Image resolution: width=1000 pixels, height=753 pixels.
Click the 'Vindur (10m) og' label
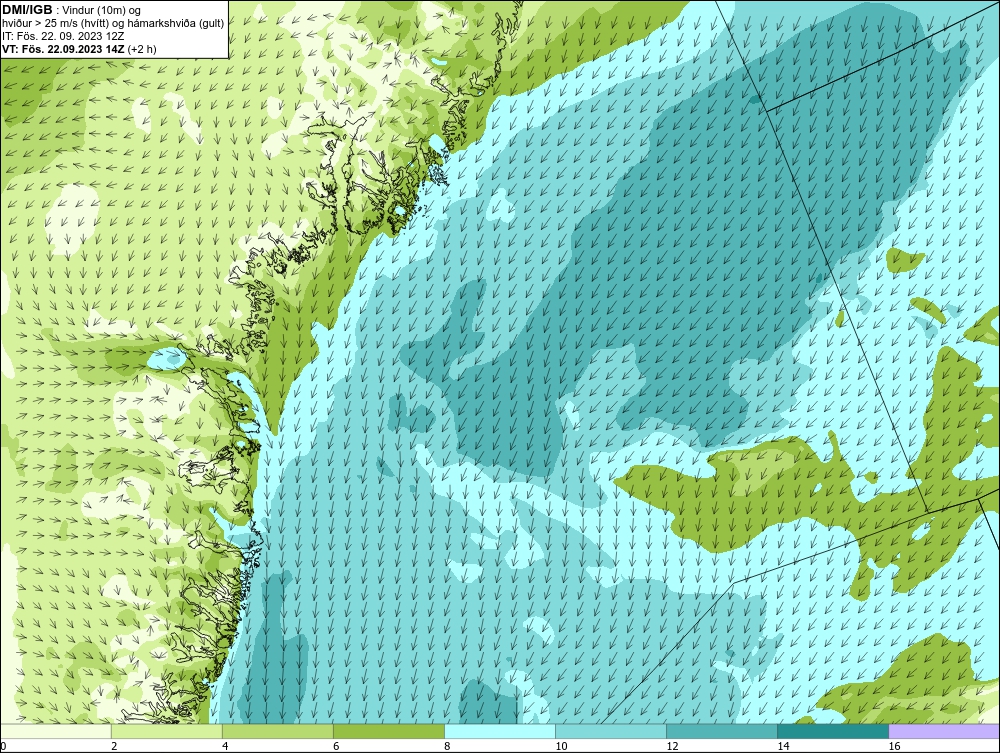tap(102, 11)
